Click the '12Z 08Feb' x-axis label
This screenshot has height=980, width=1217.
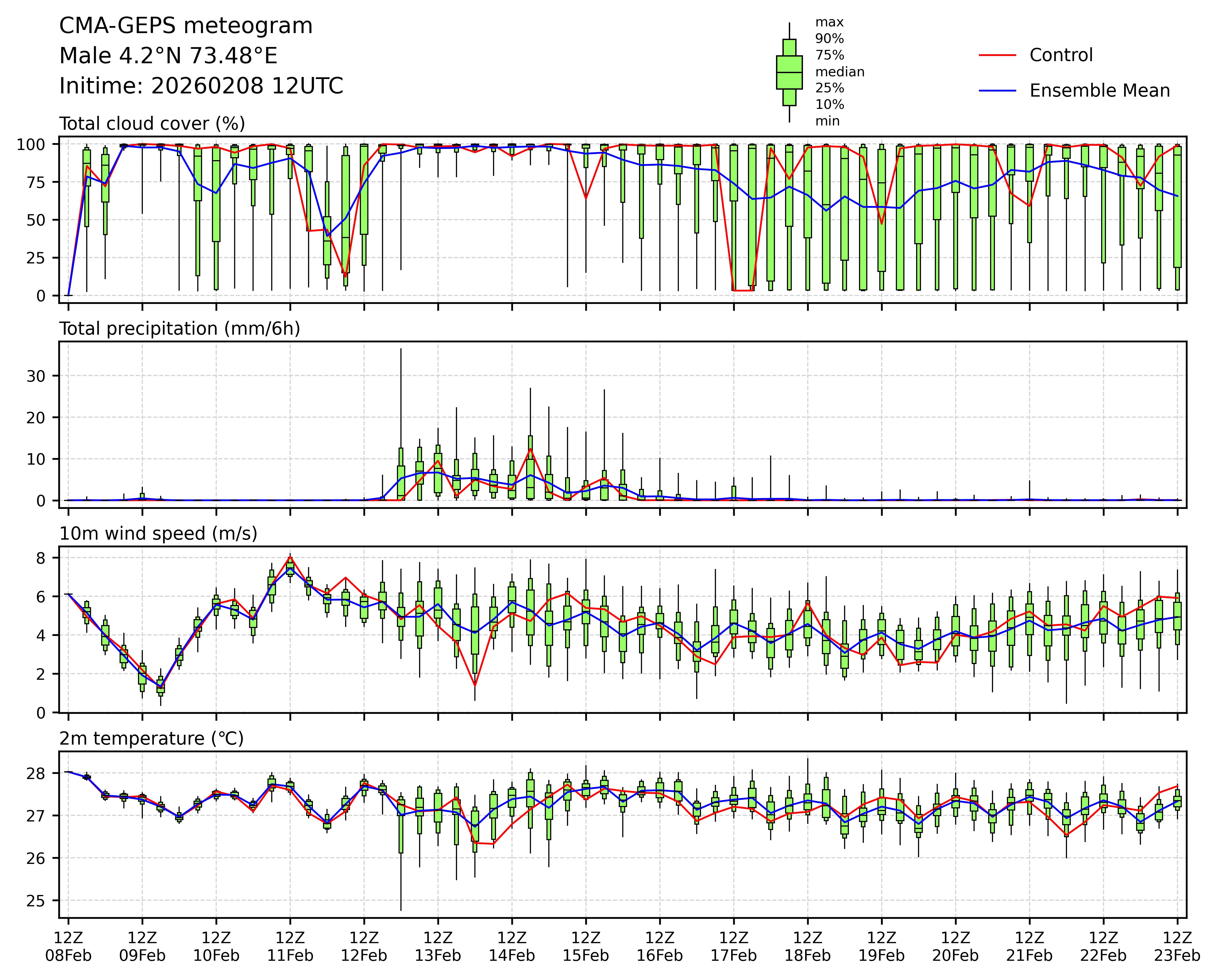[x=68, y=947]
